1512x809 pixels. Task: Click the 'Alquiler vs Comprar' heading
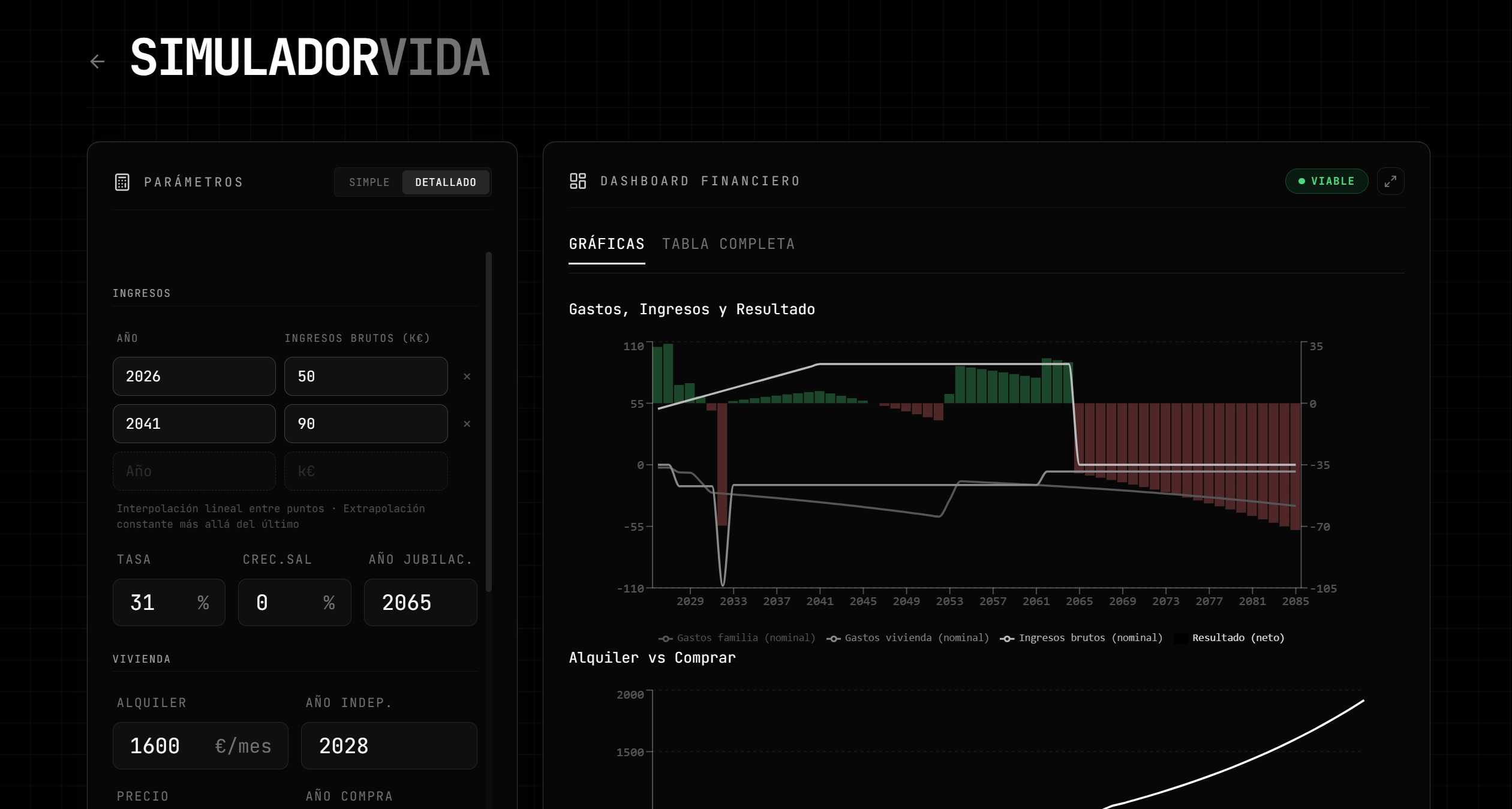tap(652, 658)
